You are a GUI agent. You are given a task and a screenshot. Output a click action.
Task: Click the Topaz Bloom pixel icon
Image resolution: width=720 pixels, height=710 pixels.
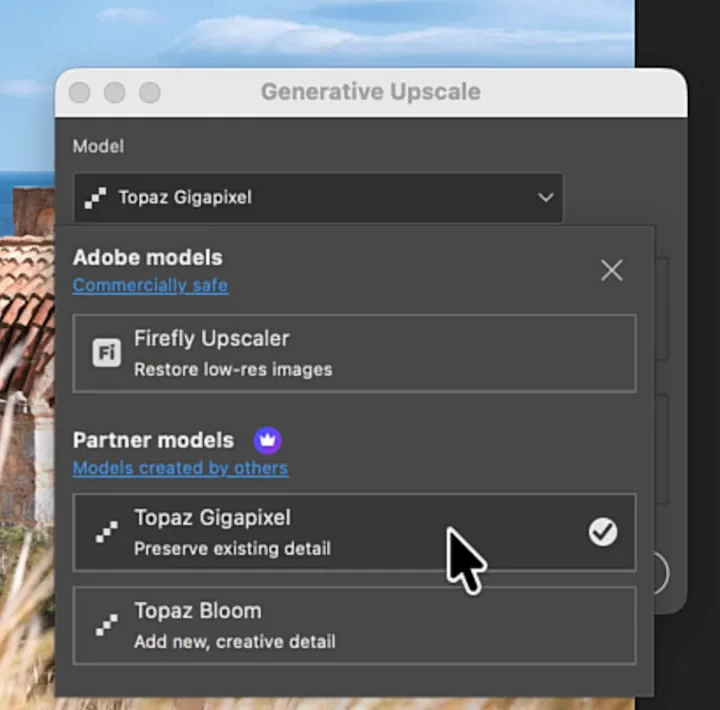coord(107,625)
